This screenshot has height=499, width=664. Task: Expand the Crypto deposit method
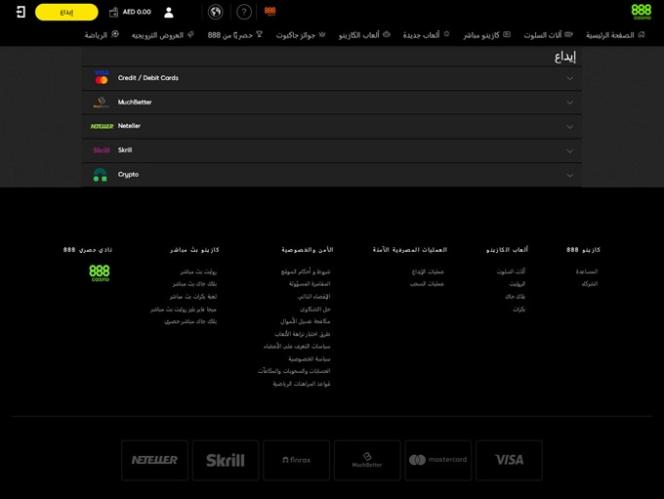click(331, 174)
